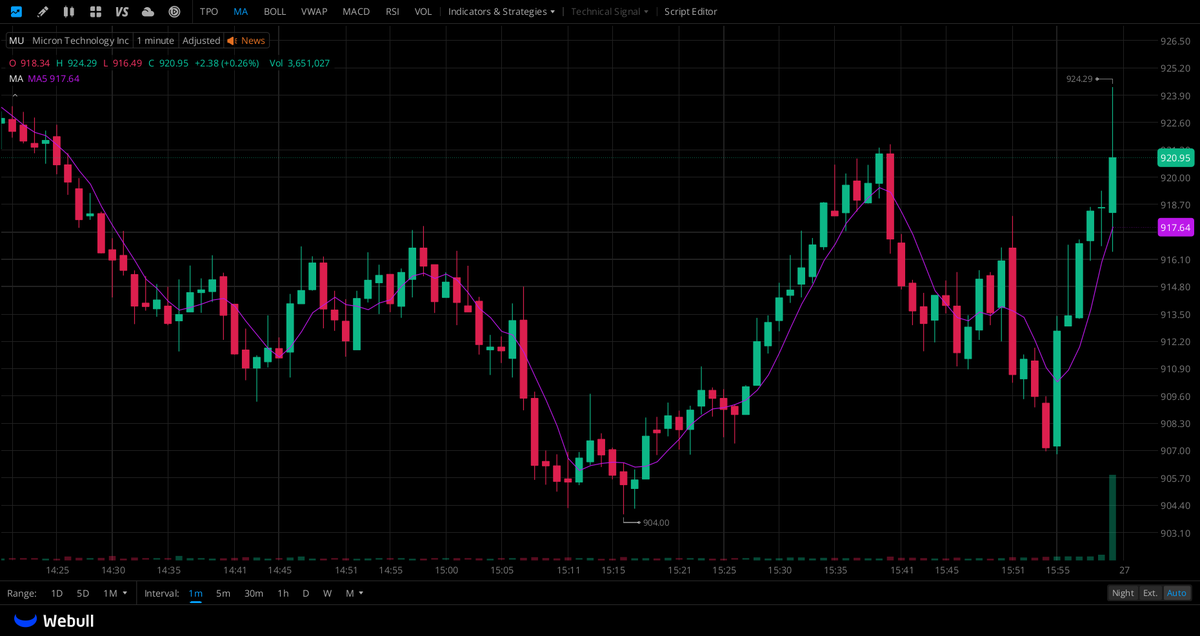Open the Script Editor
1200x636 pixels.
click(691, 11)
